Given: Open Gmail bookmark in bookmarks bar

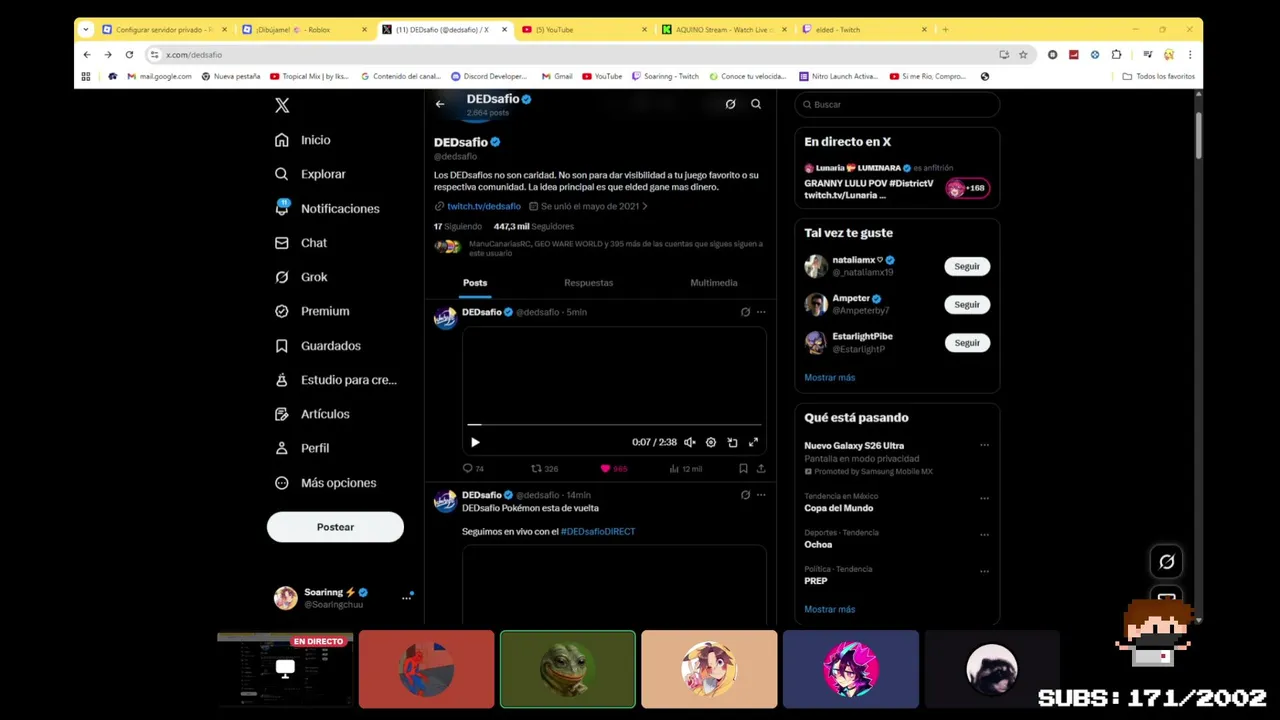Looking at the screenshot, I should [x=557, y=76].
